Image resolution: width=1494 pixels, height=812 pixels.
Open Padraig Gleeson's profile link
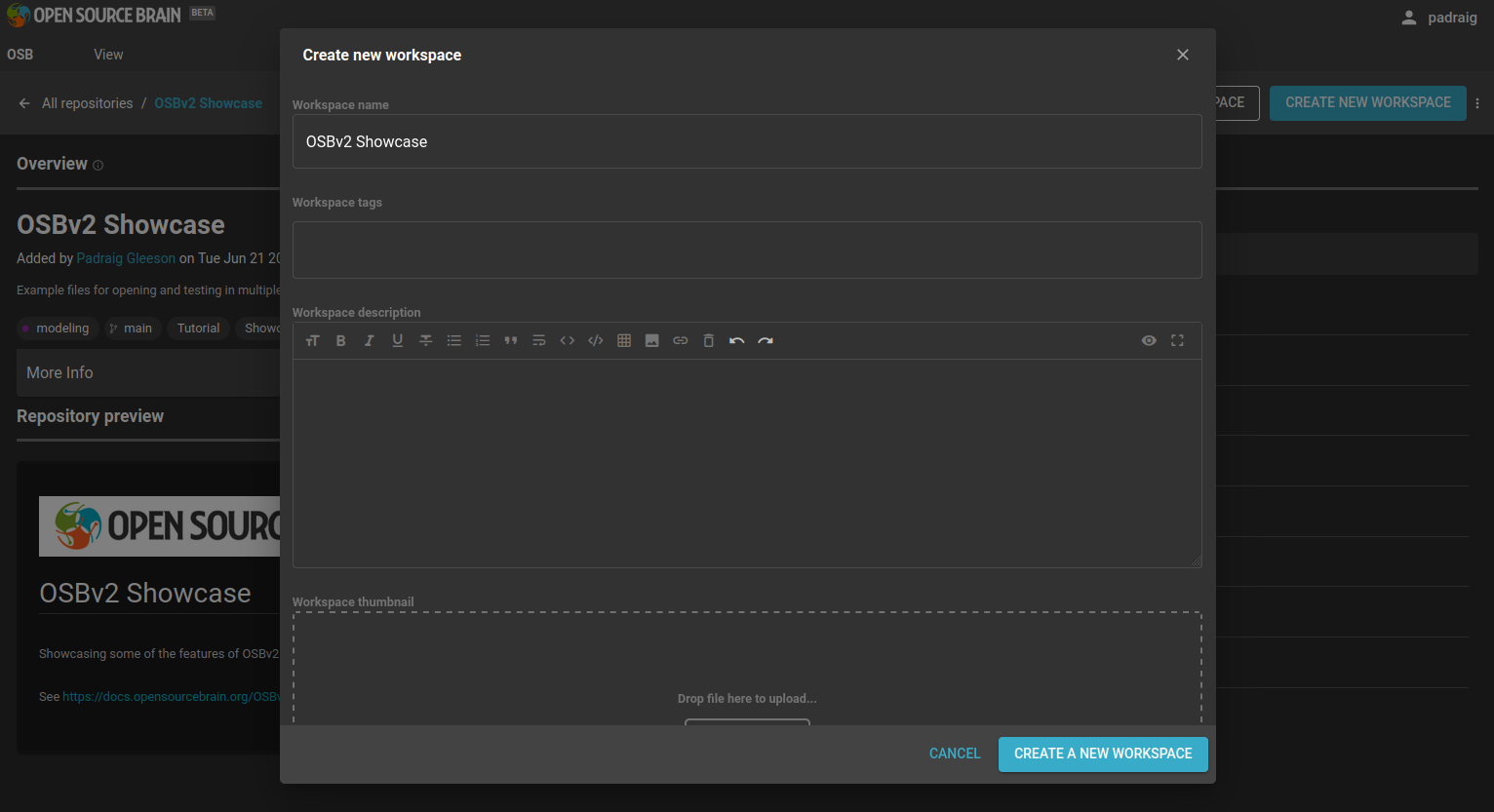[x=126, y=258]
